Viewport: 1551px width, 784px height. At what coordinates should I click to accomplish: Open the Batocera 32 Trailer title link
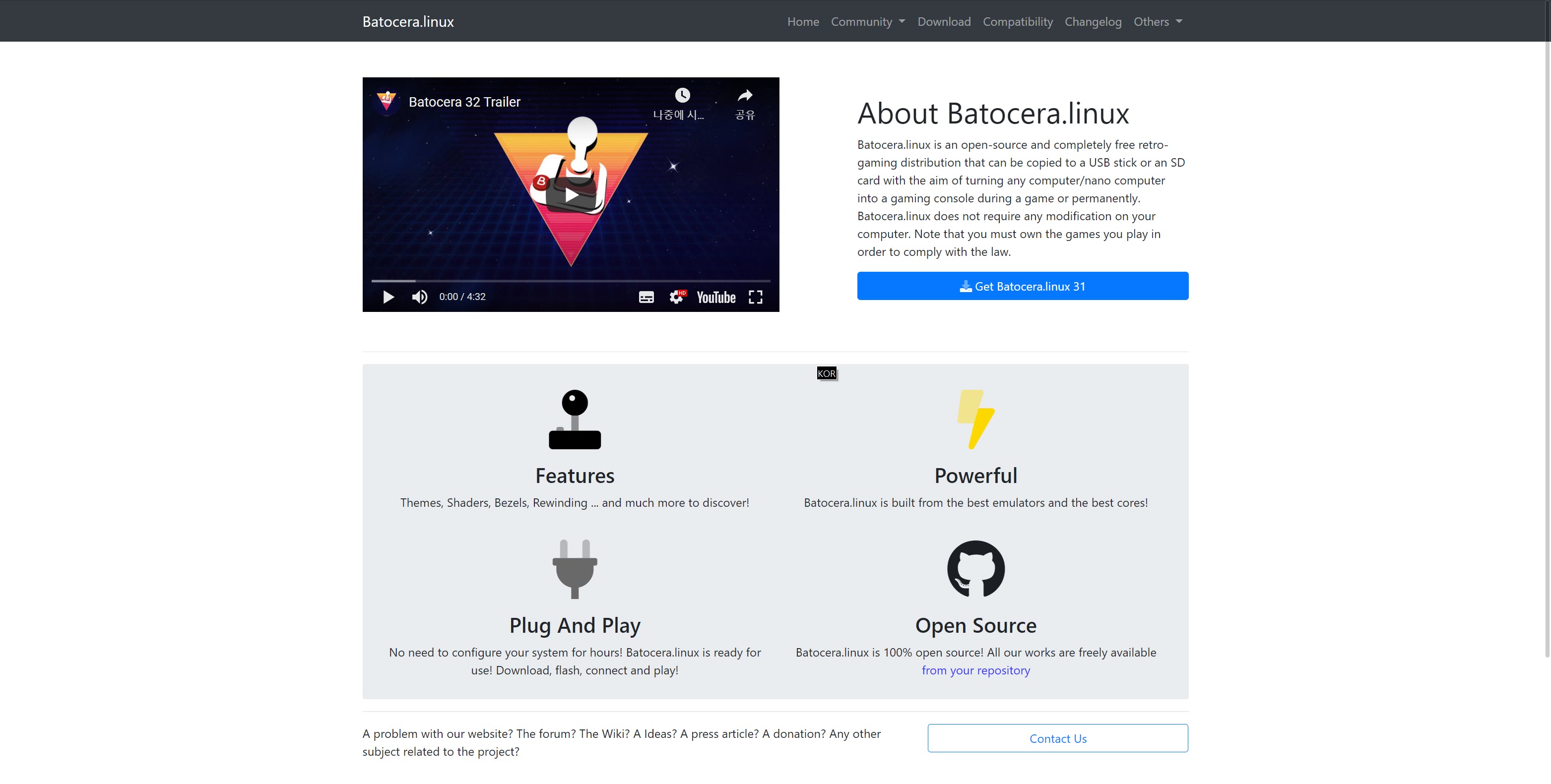click(x=464, y=102)
